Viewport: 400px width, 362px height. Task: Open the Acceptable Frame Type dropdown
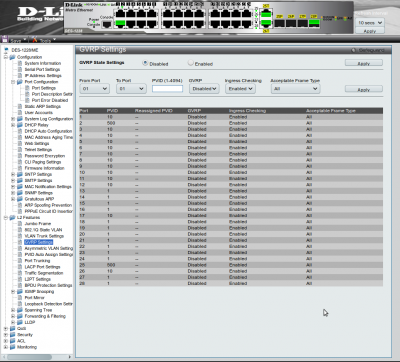point(295,89)
